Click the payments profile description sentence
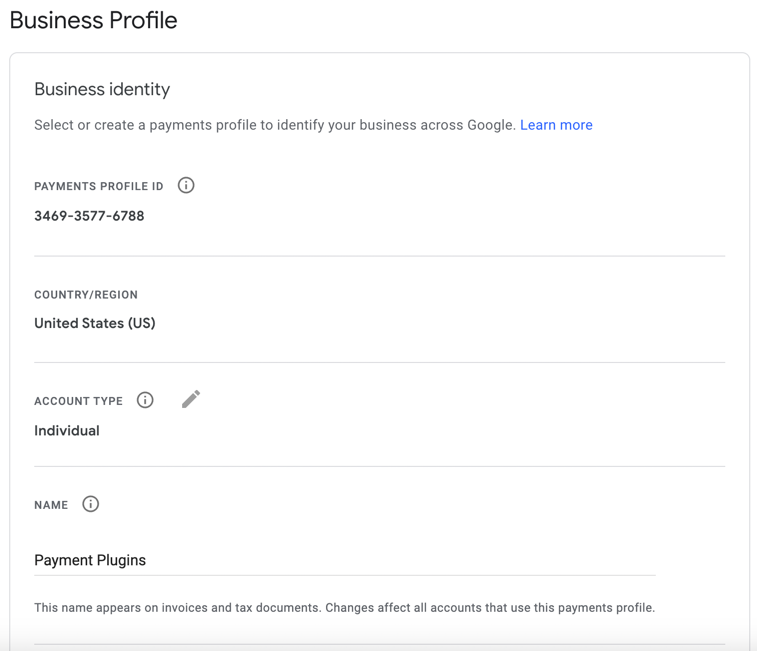This screenshot has width=757, height=651. click(275, 125)
